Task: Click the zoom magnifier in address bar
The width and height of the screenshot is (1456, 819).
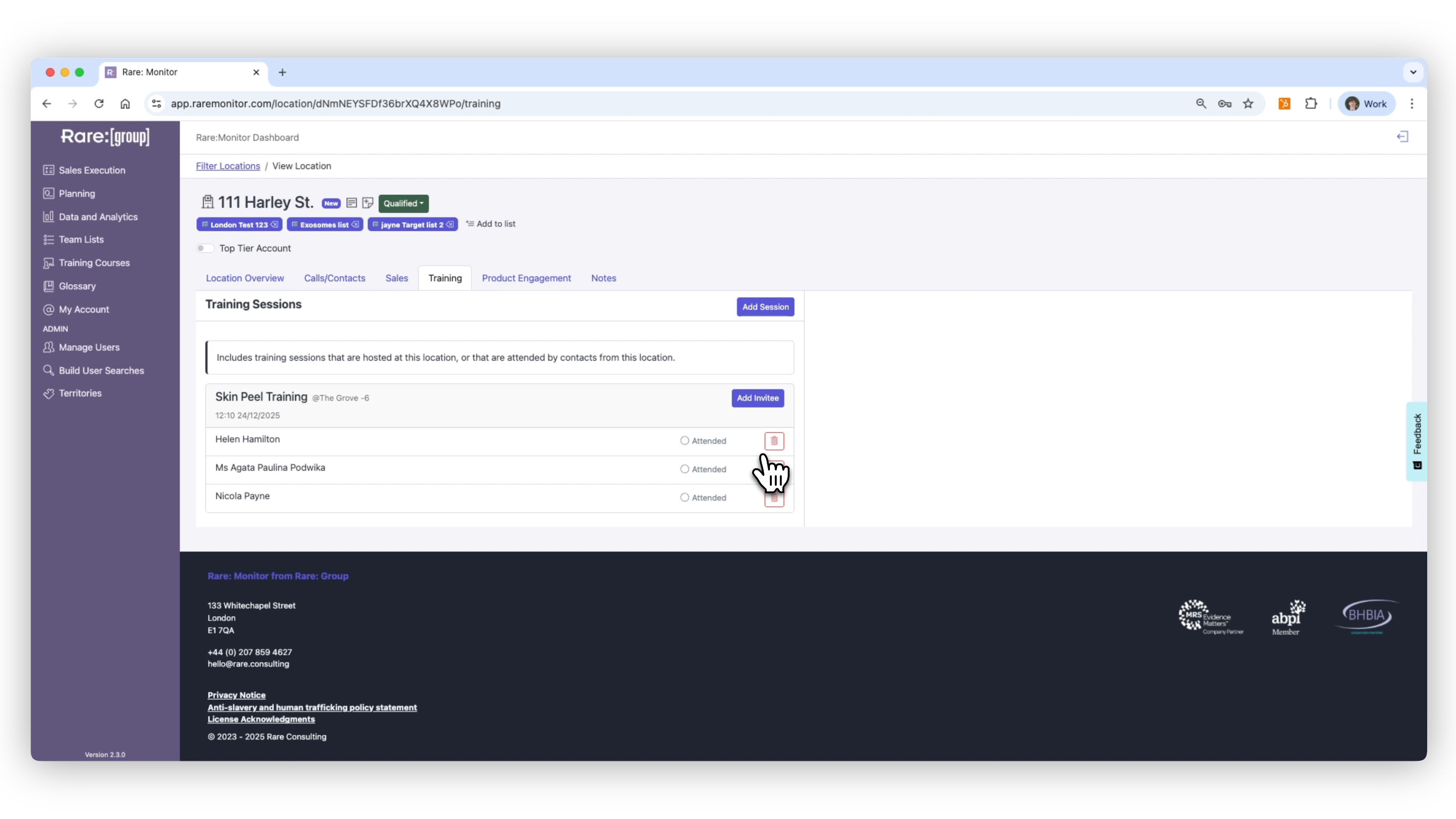Action: point(1201,104)
